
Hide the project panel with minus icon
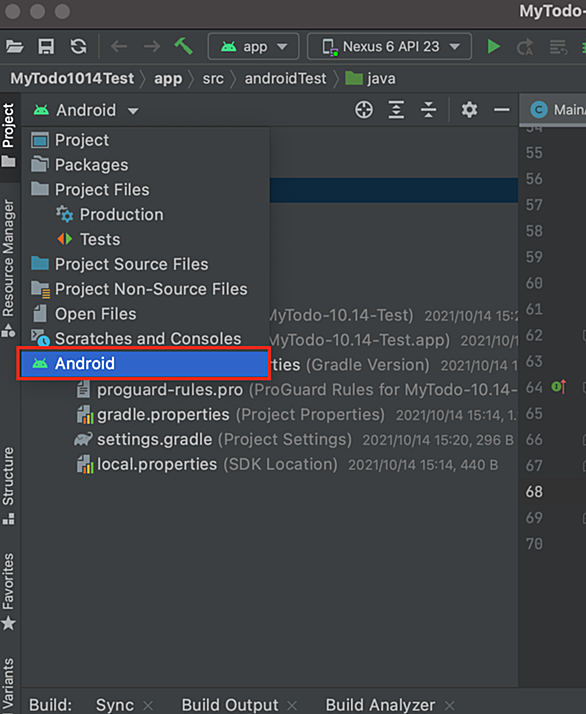coord(502,110)
